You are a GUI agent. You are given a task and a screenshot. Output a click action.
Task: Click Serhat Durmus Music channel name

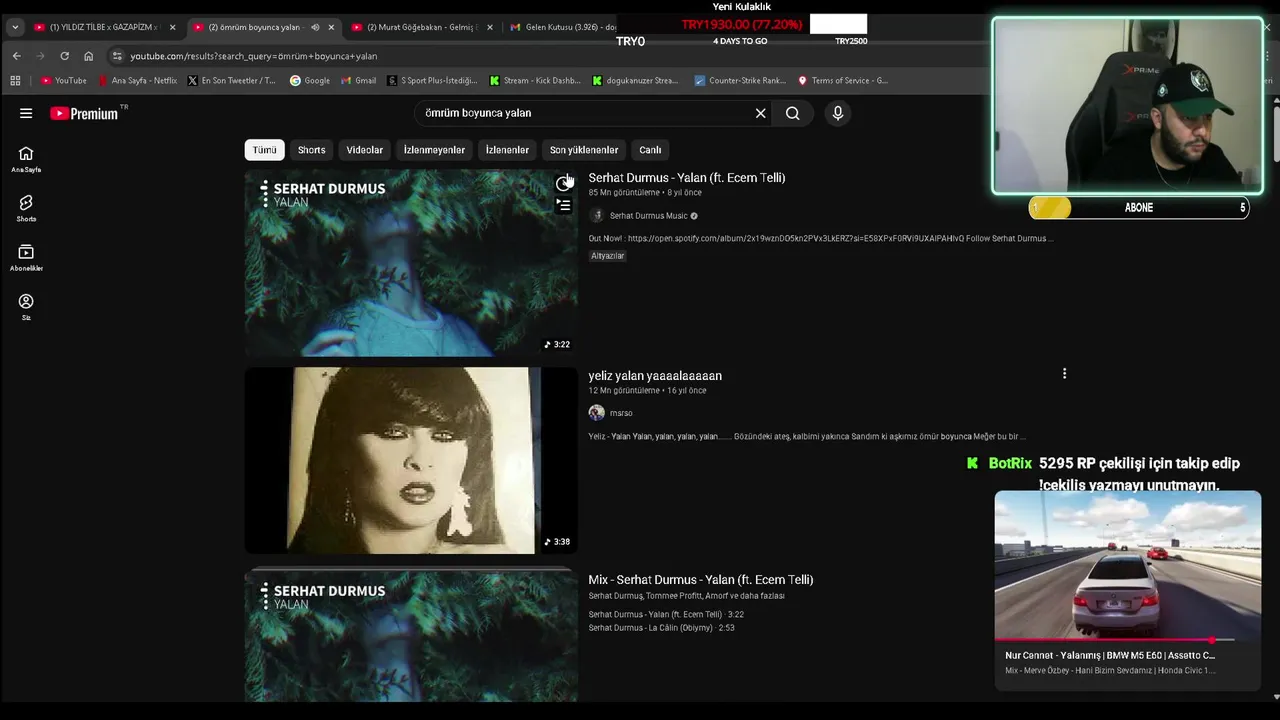(x=648, y=216)
